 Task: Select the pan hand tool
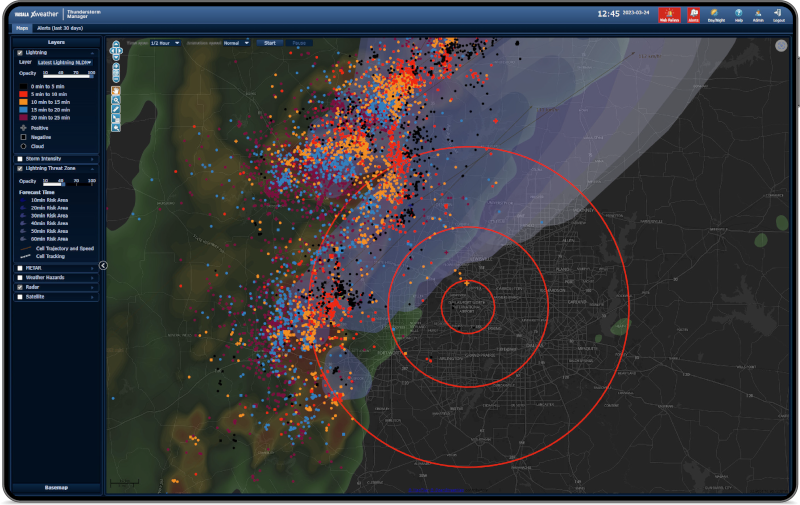coord(116,91)
